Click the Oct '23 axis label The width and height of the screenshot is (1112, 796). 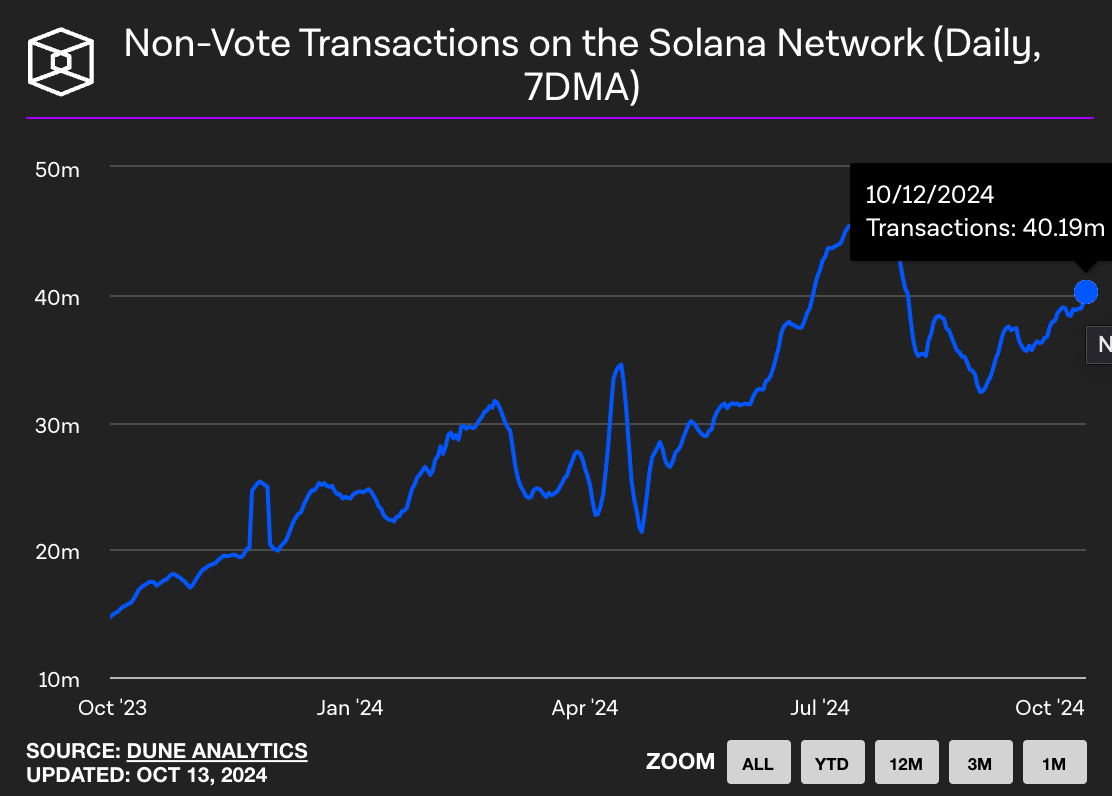click(x=112, y=707)
